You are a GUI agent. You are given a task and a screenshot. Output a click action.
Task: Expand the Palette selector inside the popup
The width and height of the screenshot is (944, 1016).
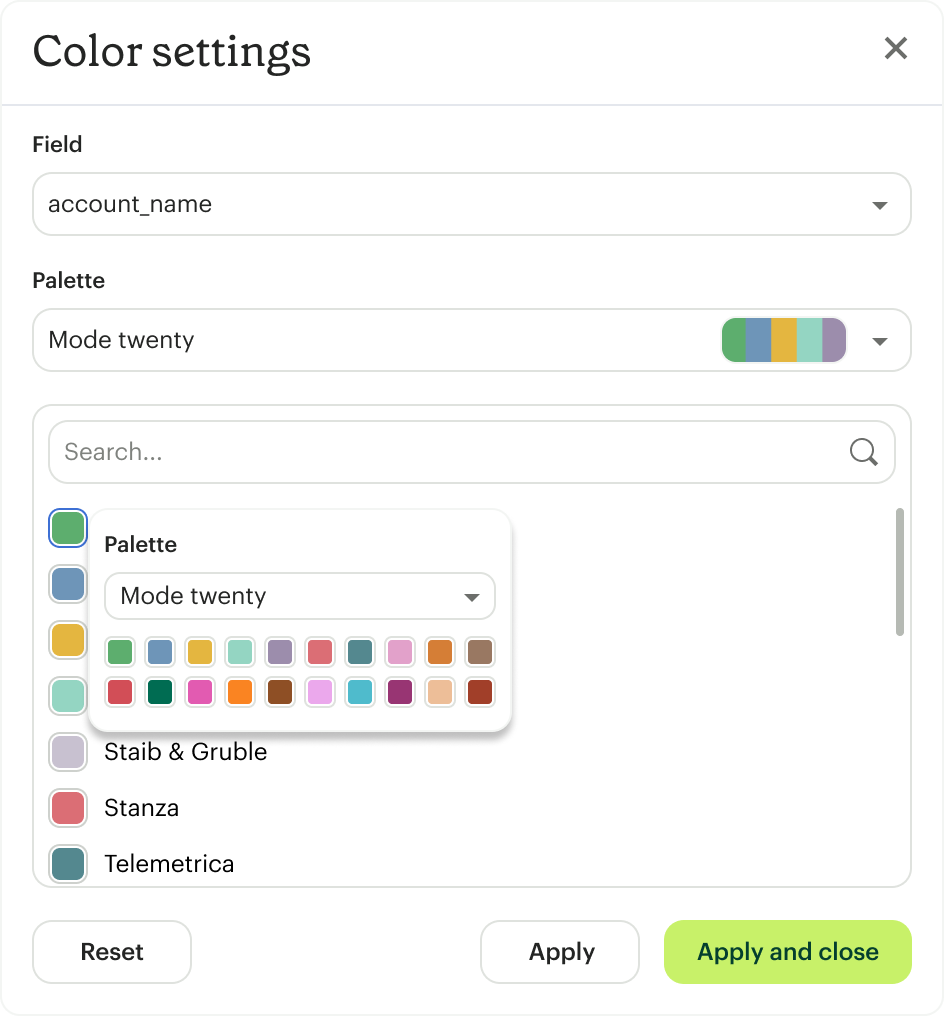coord(299,596)
